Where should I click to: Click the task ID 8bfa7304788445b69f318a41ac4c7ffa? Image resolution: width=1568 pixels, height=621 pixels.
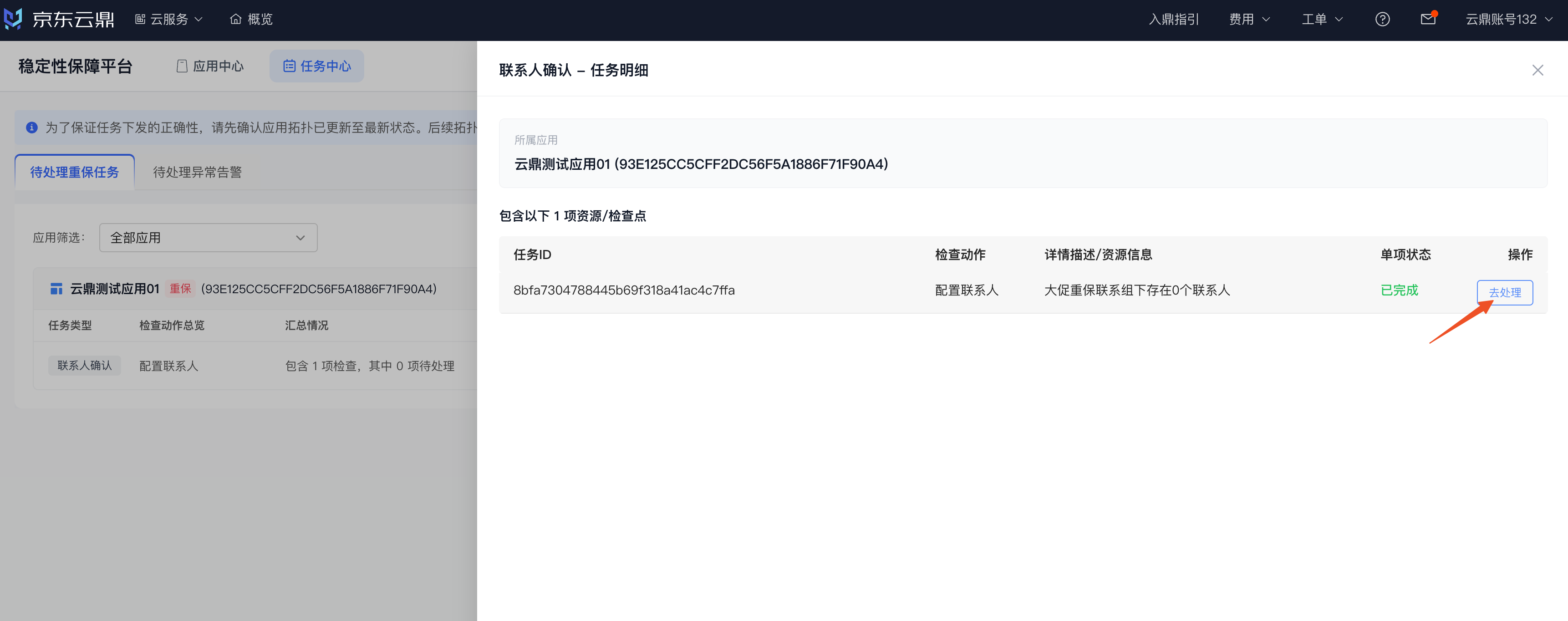tap(624, 290)
